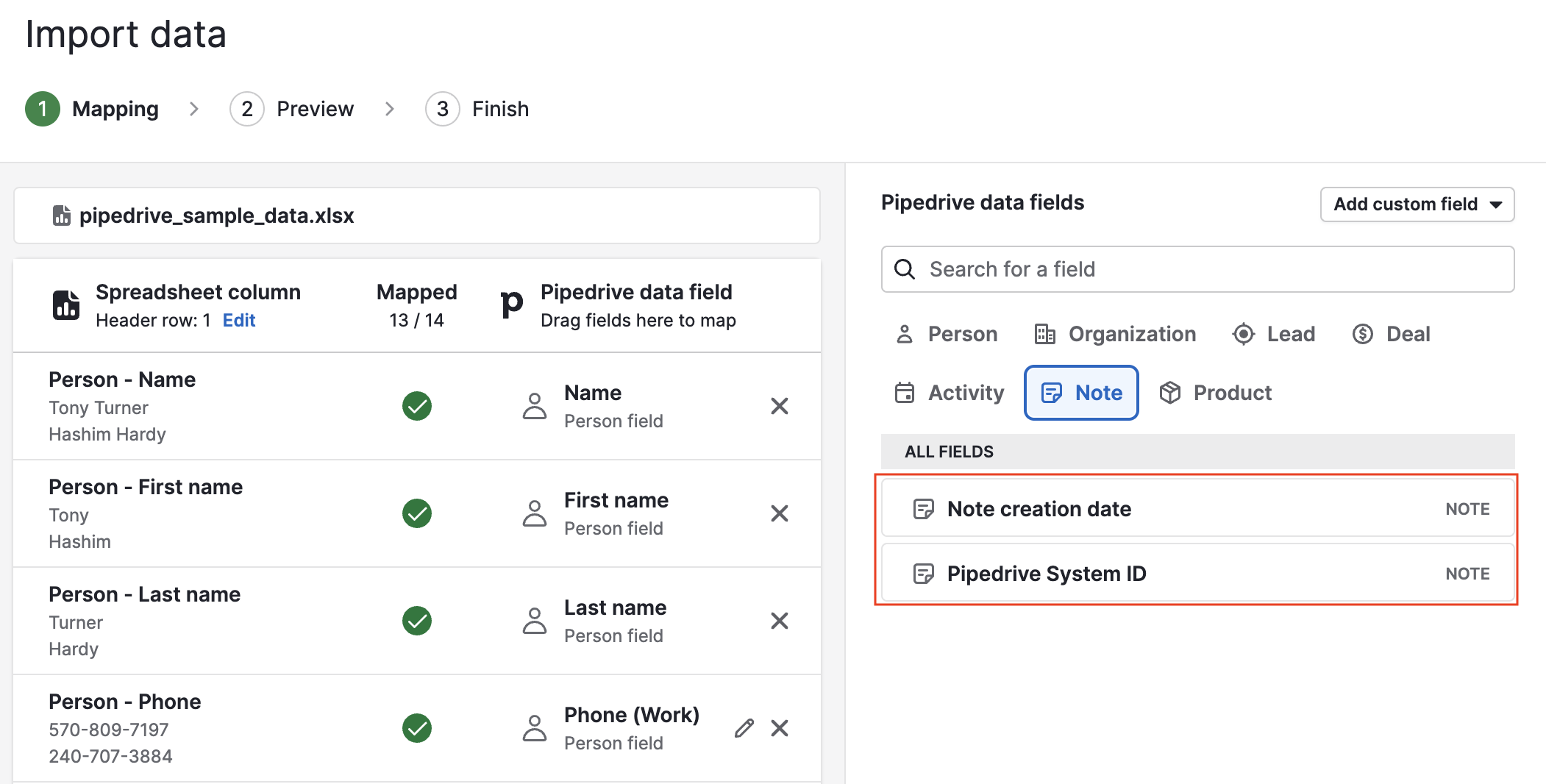Edit the Phone (Work) mapping with pencil icon
The image size is (1546, 784).
(744, 728)
